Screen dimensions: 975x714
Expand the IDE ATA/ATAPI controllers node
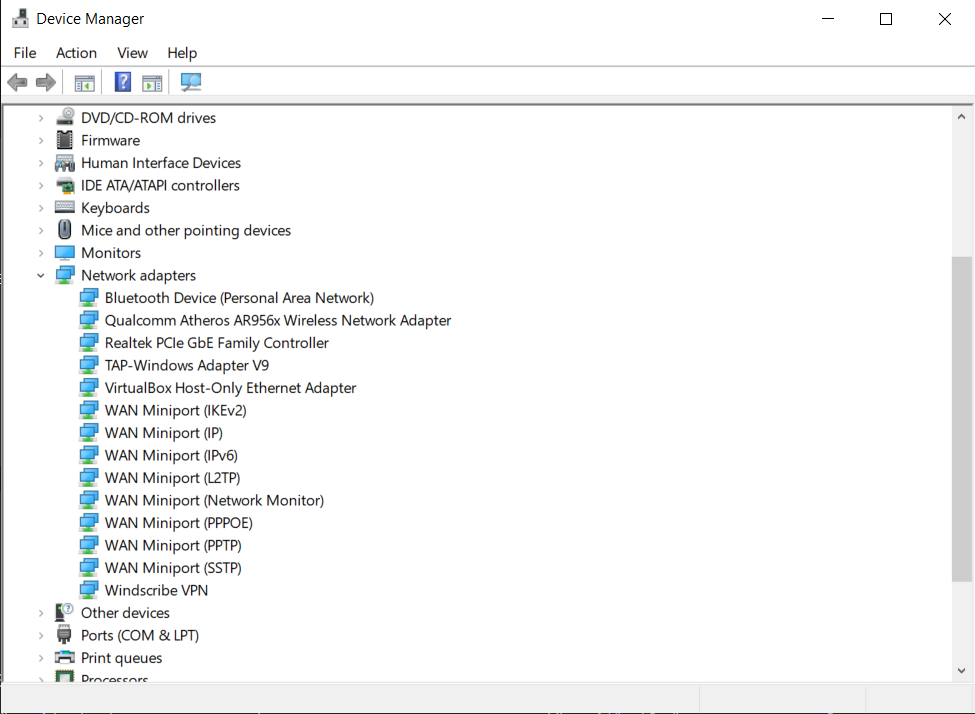coord(41,185)
